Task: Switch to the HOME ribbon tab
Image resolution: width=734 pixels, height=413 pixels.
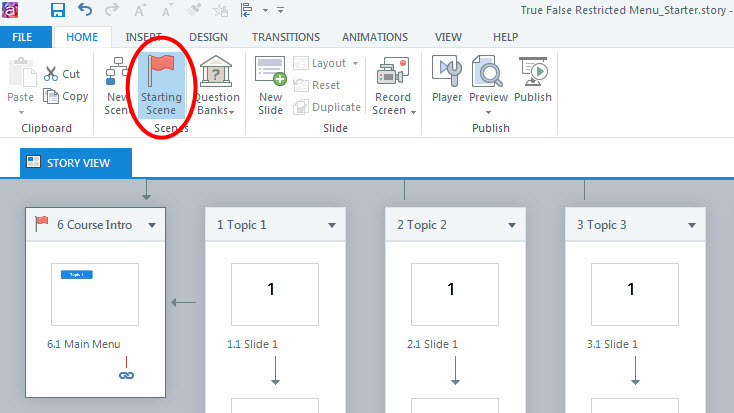Action: click(x=82, y=37)
